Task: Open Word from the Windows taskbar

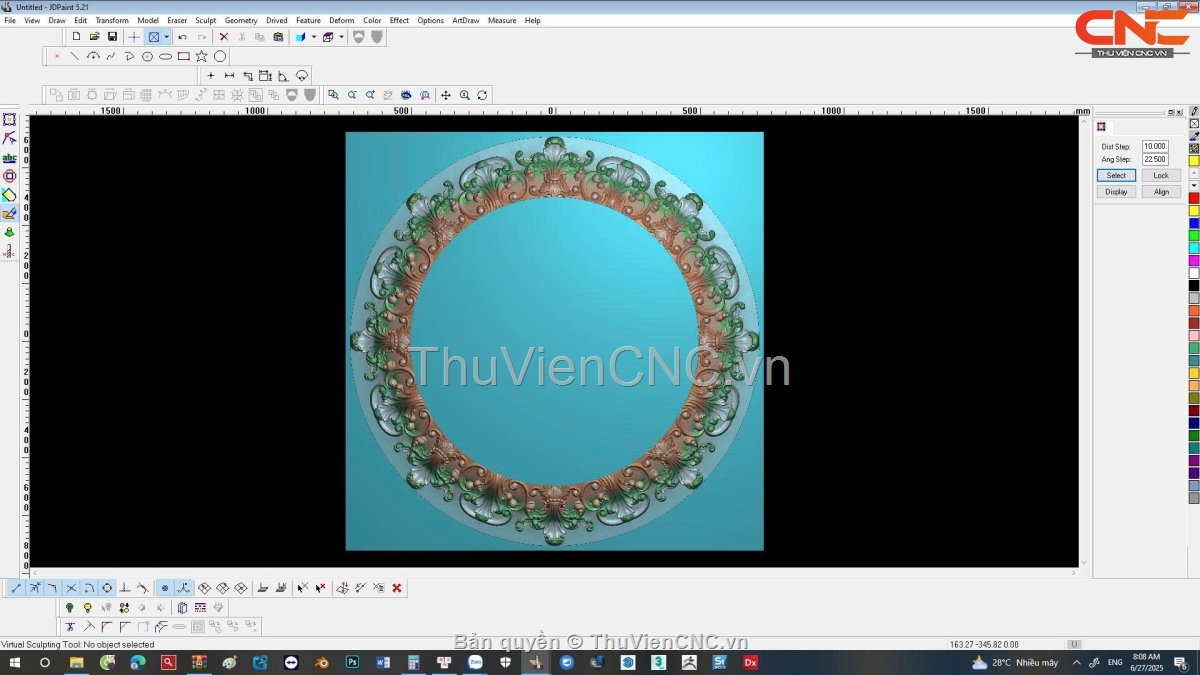Action: tap(383, 662)
